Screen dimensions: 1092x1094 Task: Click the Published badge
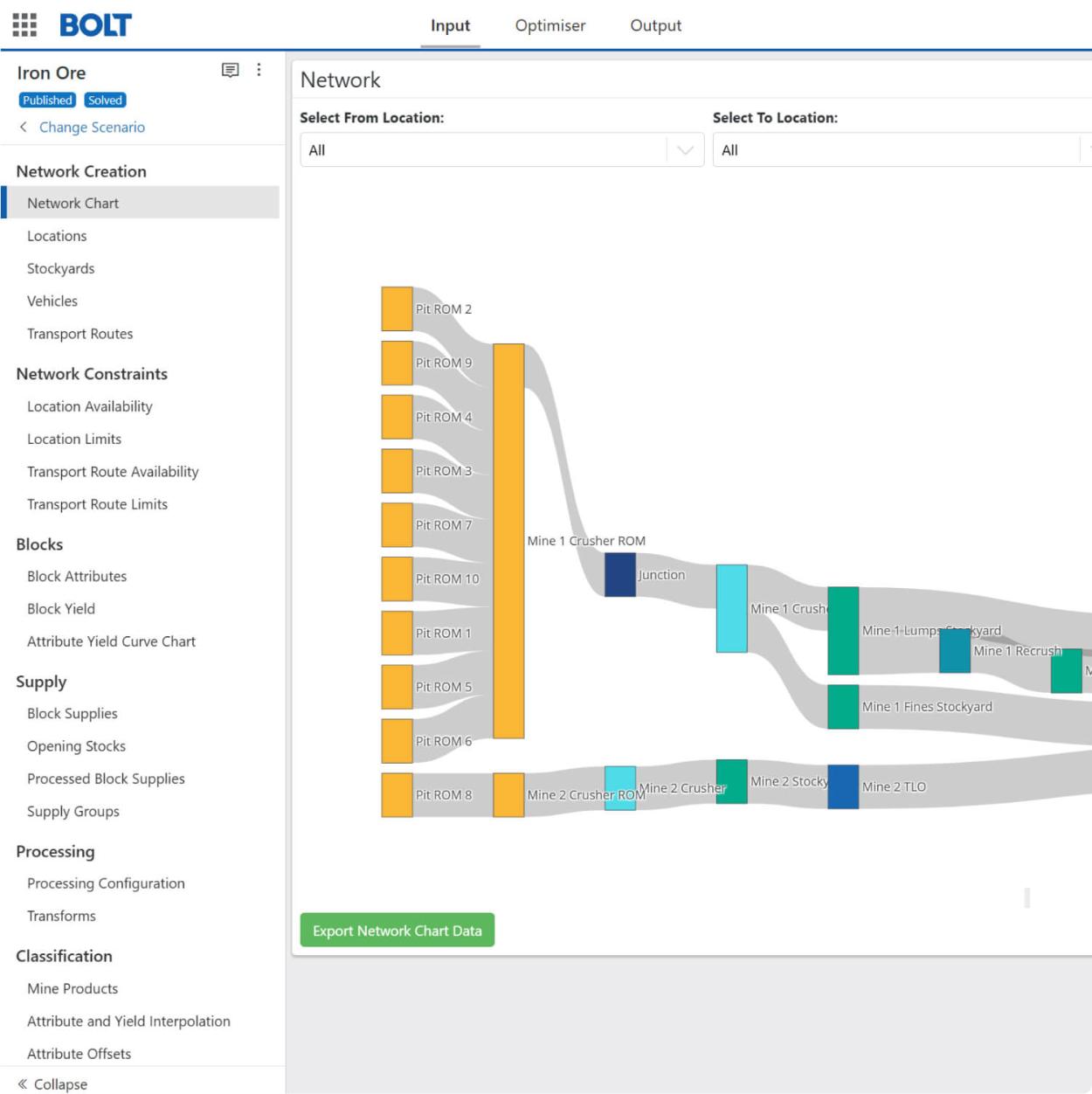47,100
